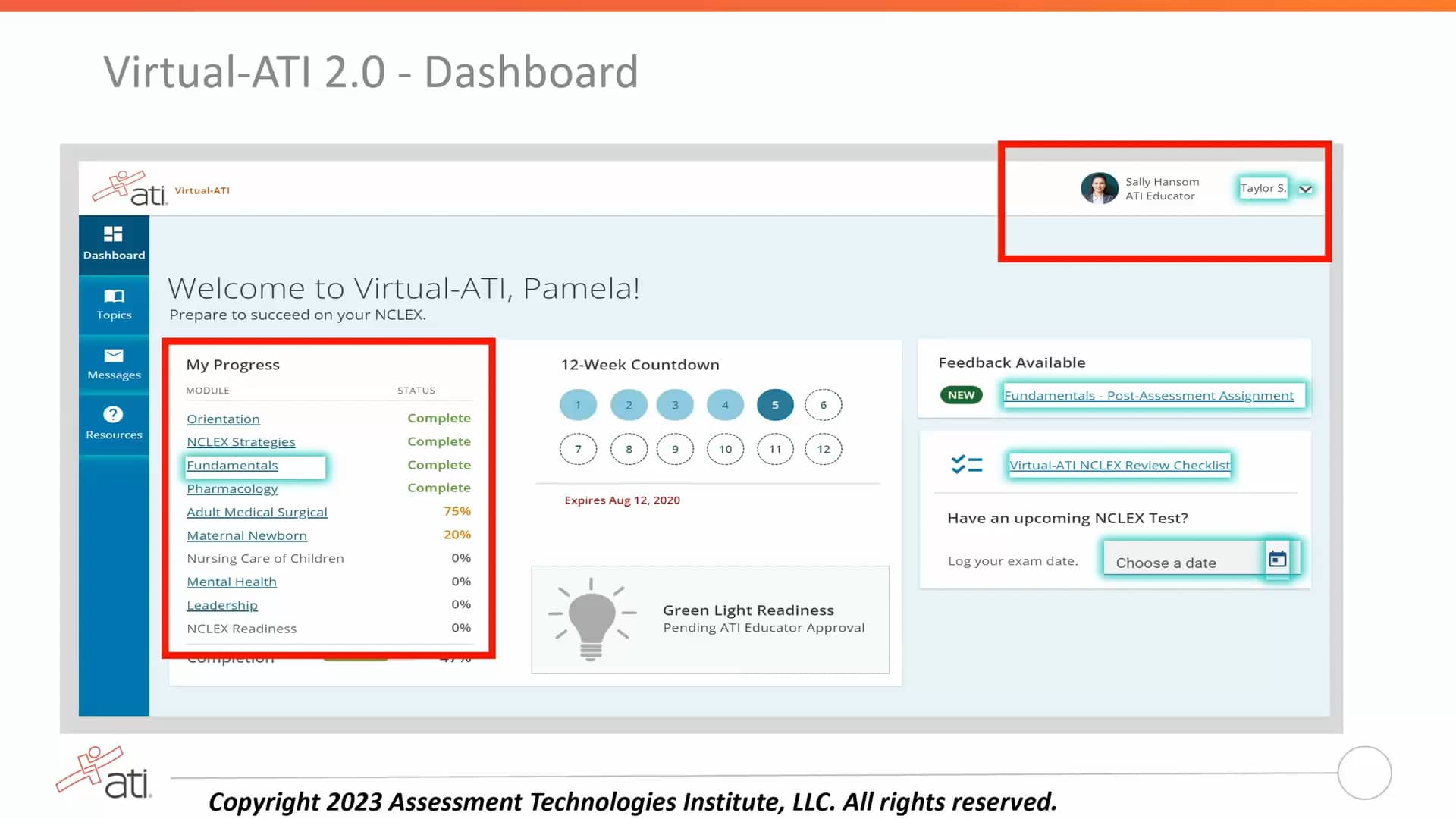Open the Maternal Newborn module

246,535
